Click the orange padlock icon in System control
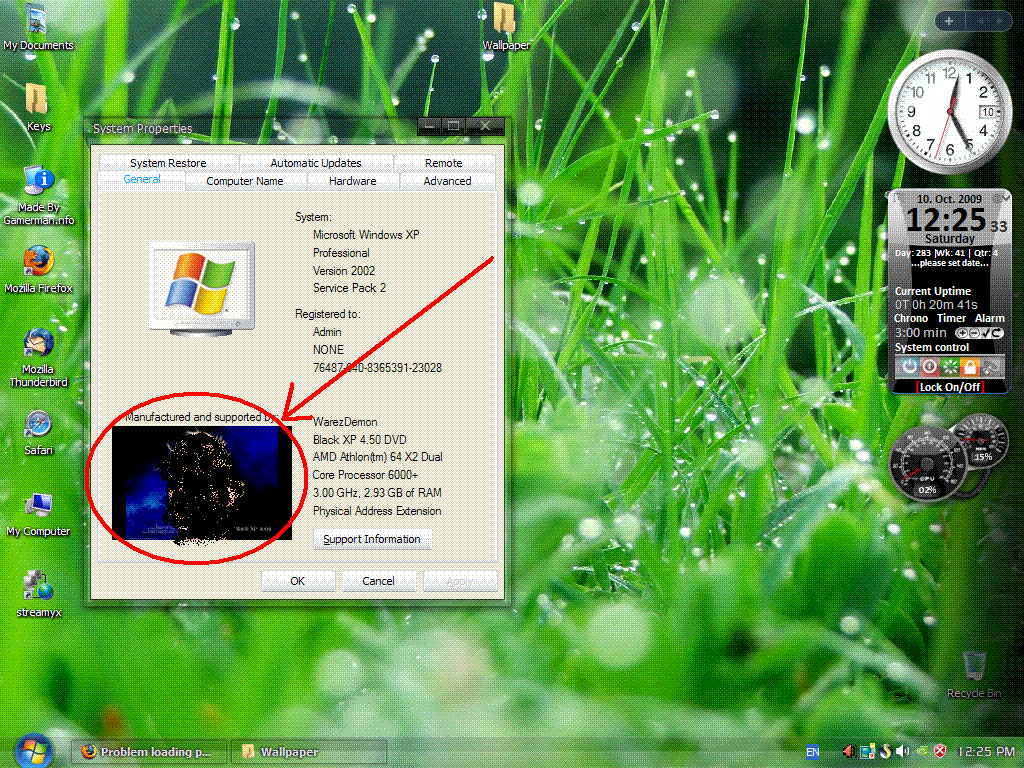This screenshot has width=1024, height=768. pos(970,366)
